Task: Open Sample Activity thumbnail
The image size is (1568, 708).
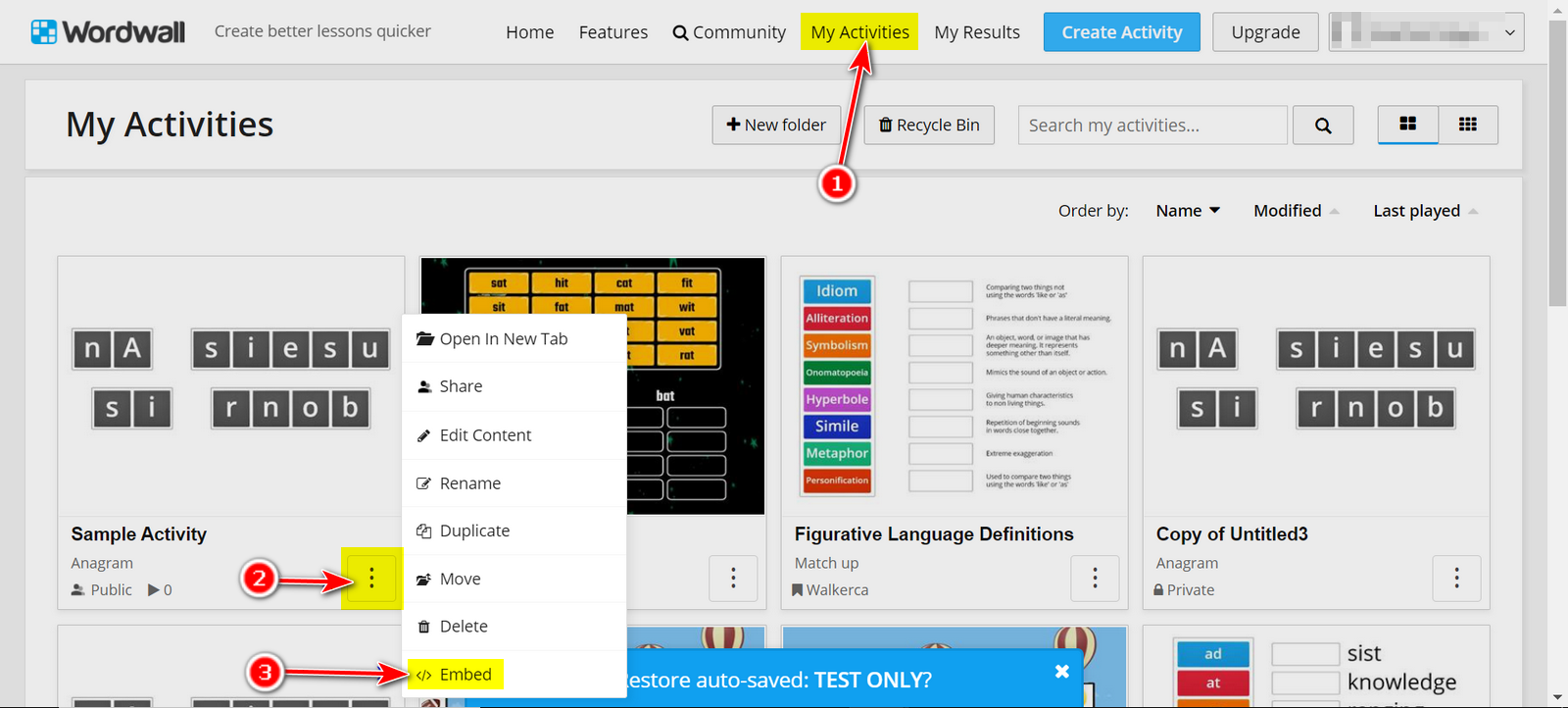Action: (x=230, y=386)
